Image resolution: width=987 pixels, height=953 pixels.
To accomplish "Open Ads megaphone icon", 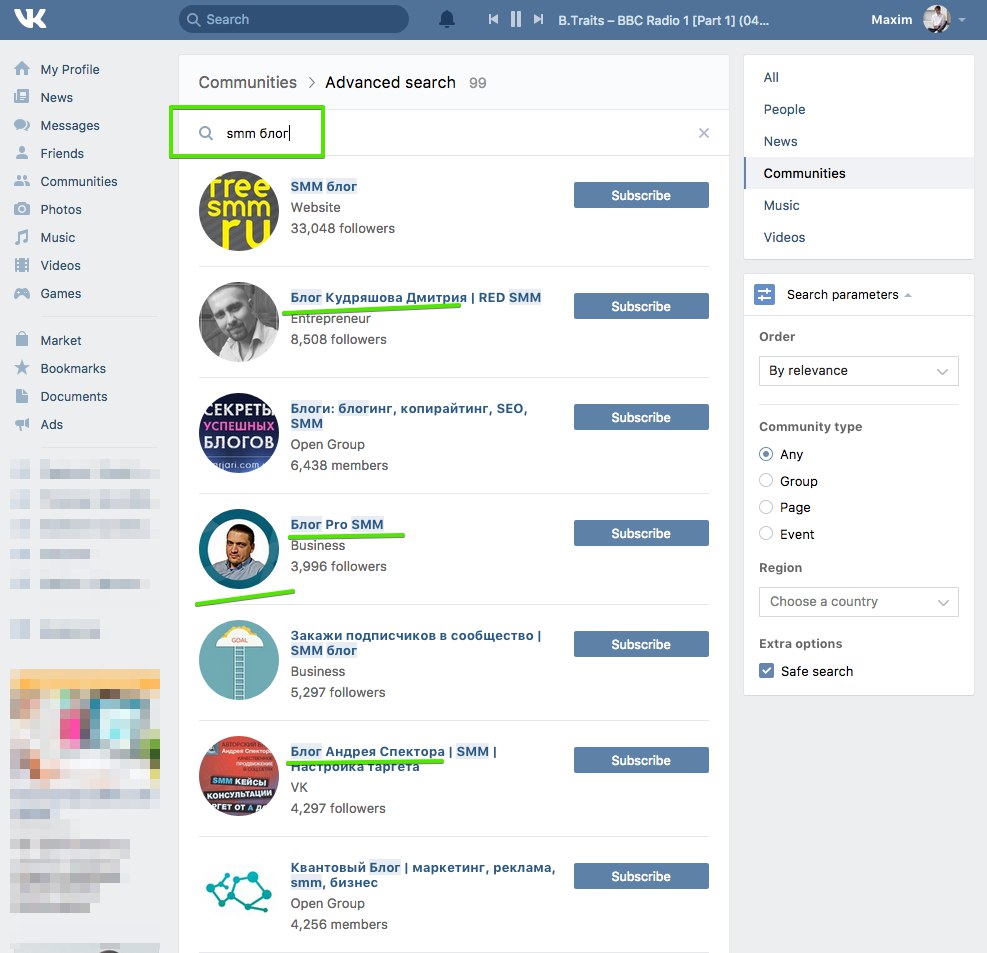I will pos(22,424).
